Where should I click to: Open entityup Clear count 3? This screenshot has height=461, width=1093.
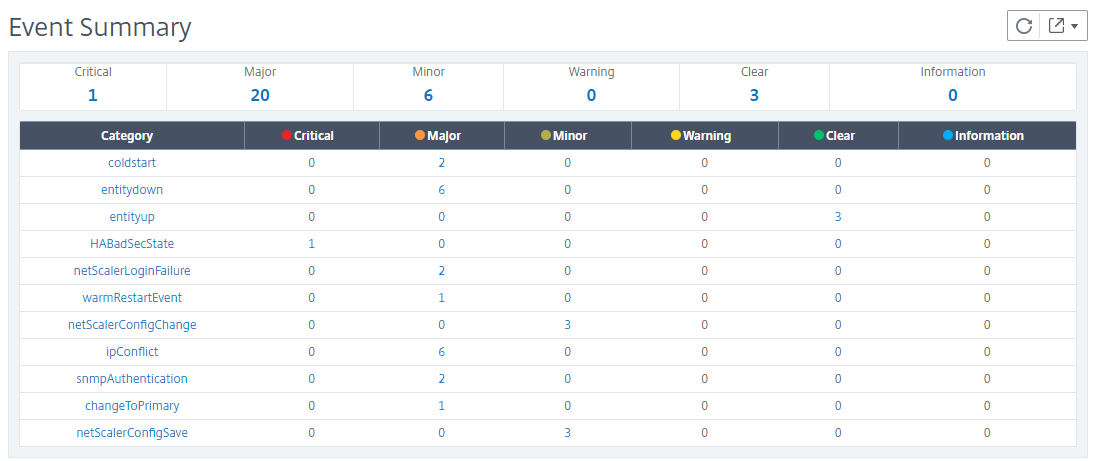(838, 217)
